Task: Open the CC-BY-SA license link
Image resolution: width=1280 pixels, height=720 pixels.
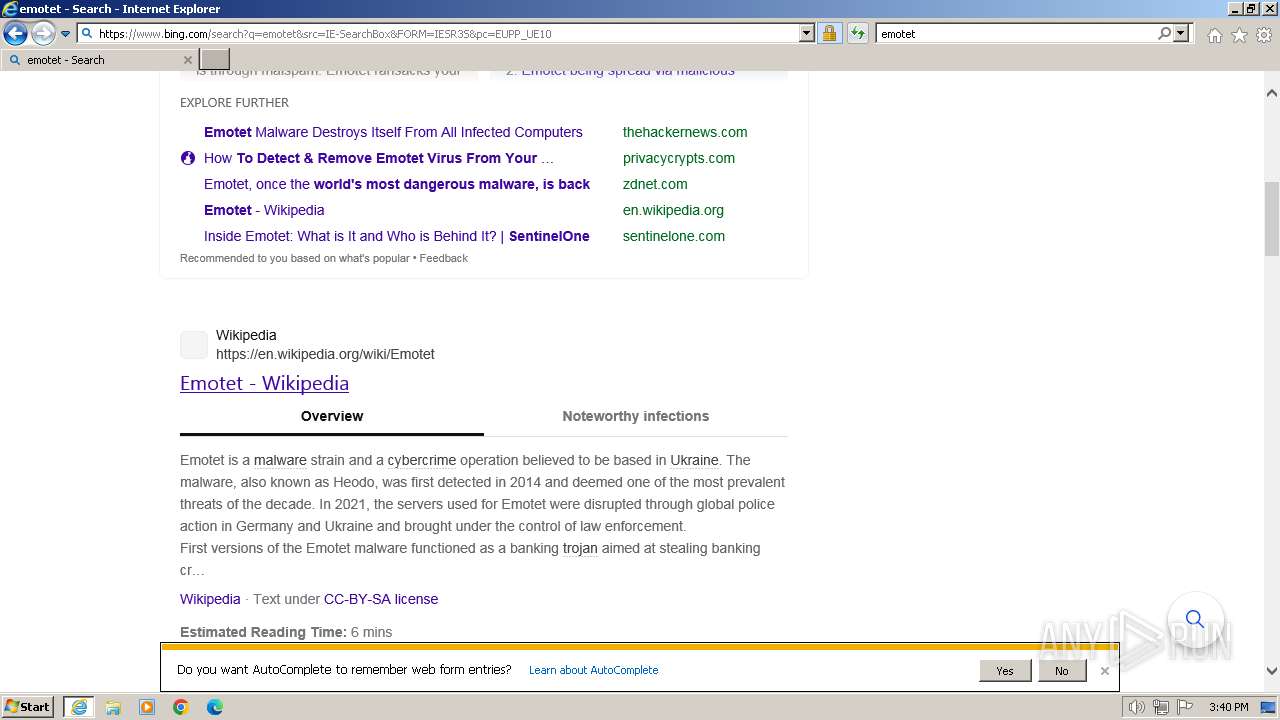Action: (381, 599)
